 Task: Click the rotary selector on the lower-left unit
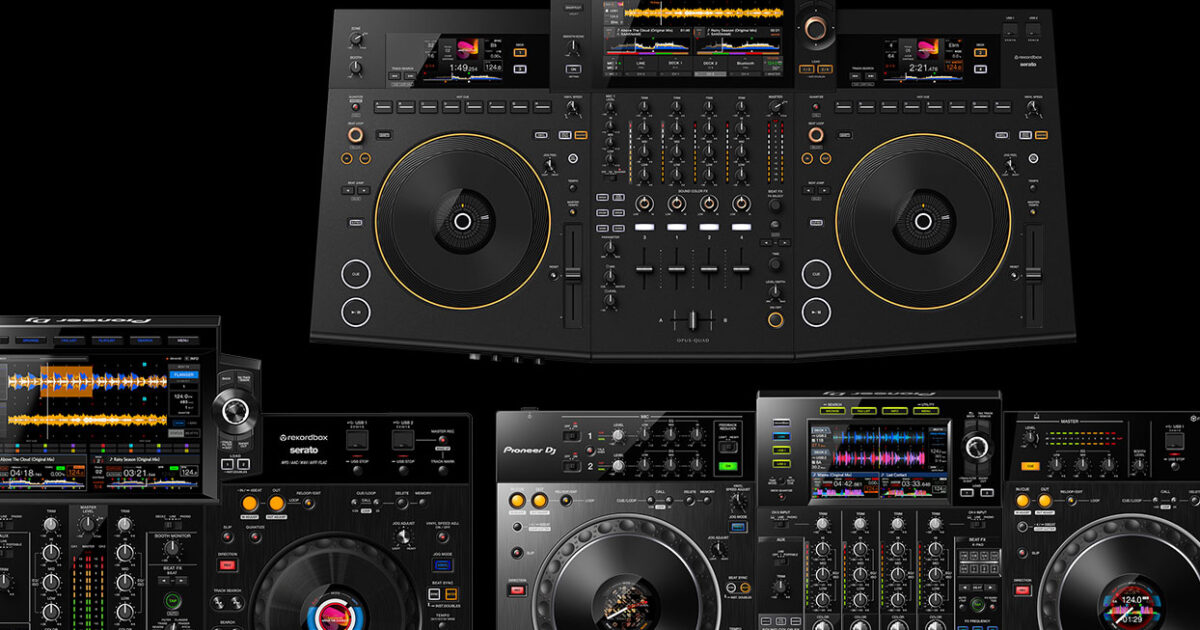pos(234,410)
